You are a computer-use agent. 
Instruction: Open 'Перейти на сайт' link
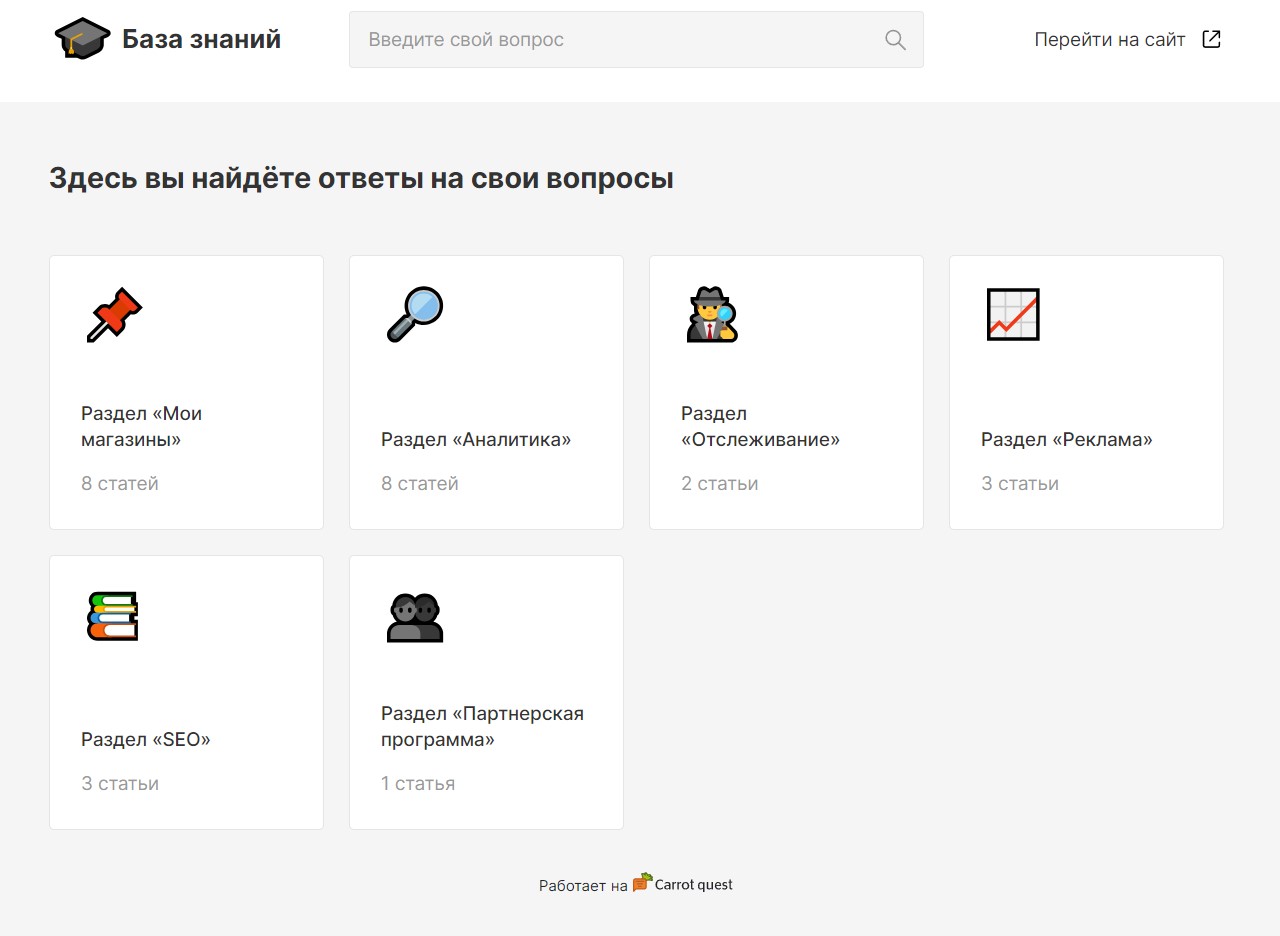pyautogui.click(x=1128, y=39)
